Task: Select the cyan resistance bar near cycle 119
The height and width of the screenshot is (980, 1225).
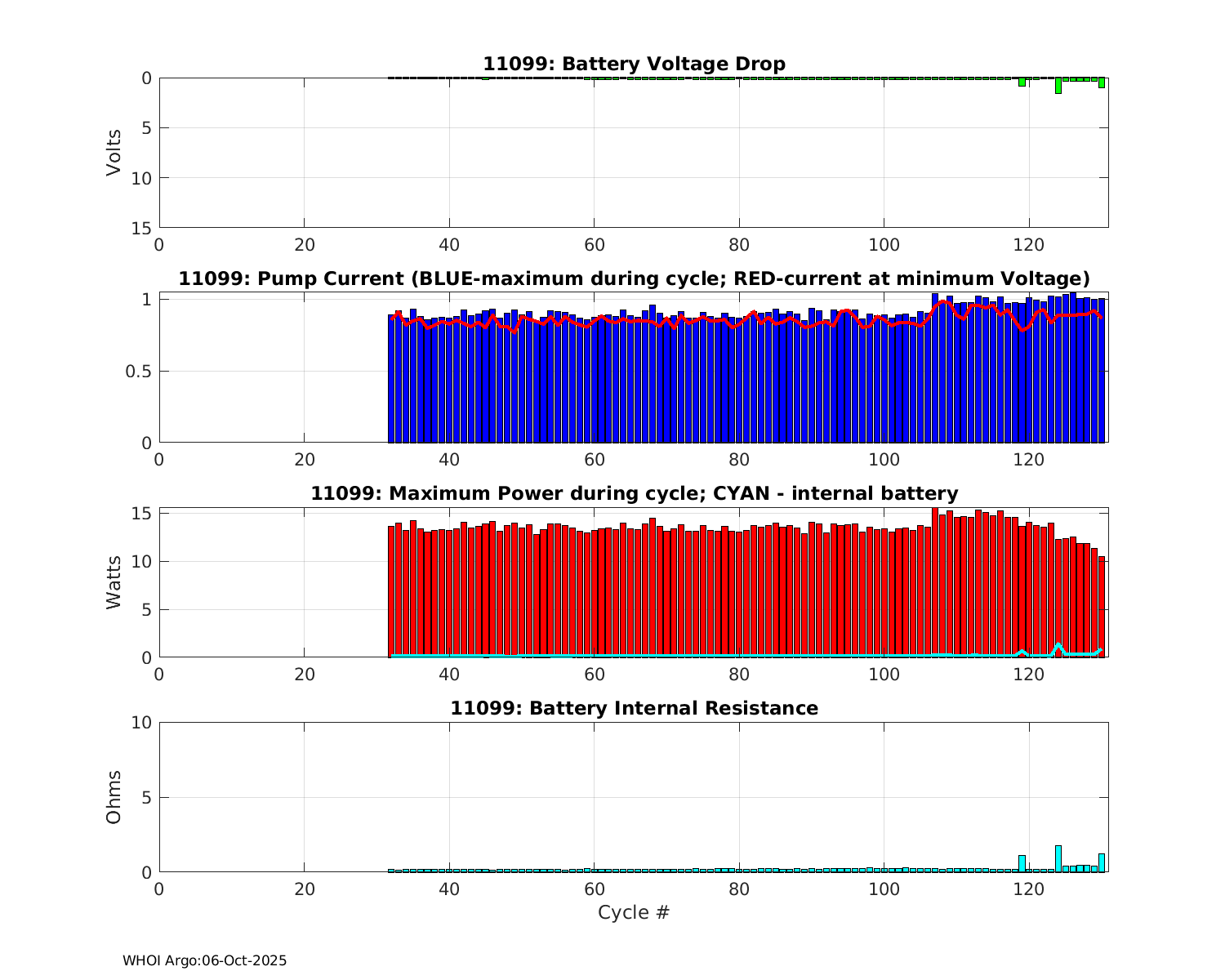Action: (x=1022, y=864)
